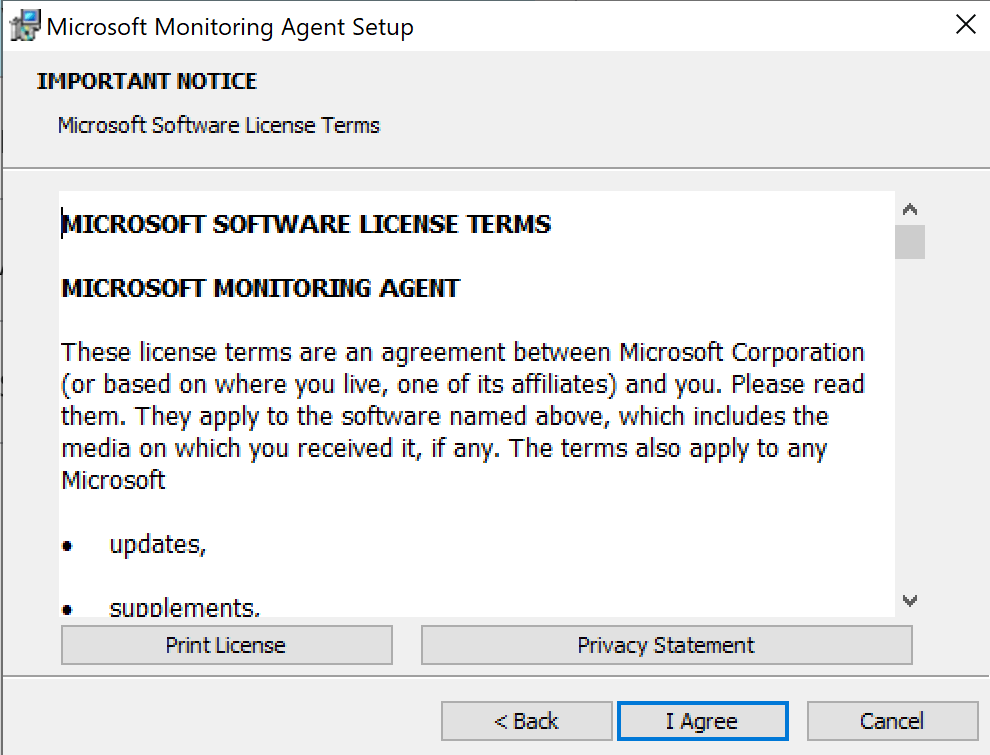The height and width of the screenshot is (755, 990).
Task: Click the MICROSOFT SOFTWARE LICENSE TERMS heading
Action: 306,224
